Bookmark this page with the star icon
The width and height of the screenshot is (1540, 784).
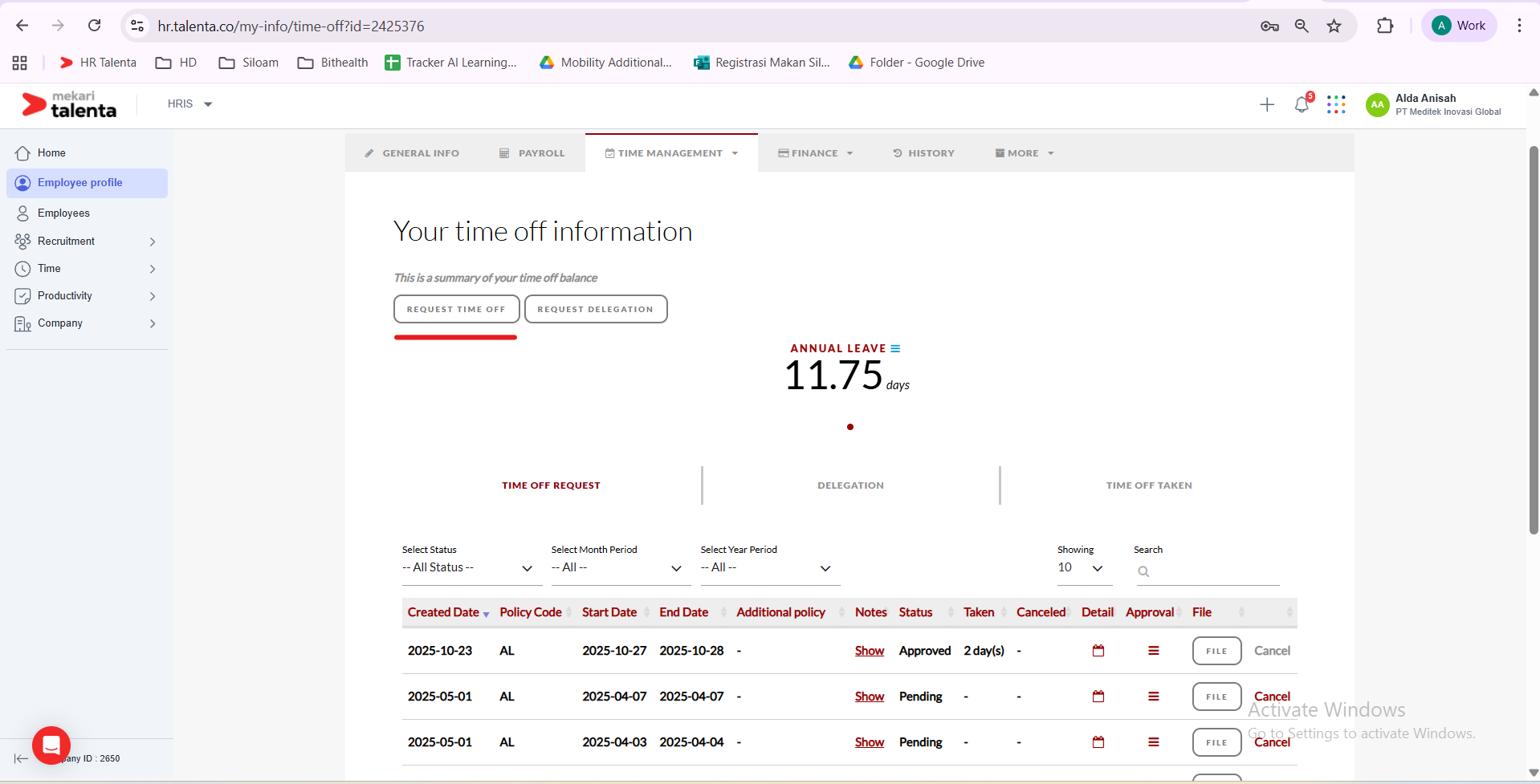point(1334,26)
